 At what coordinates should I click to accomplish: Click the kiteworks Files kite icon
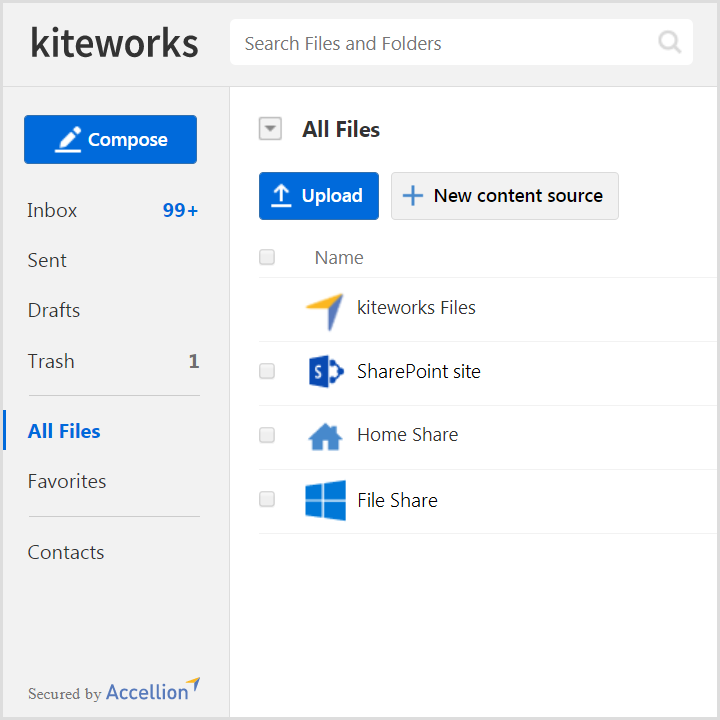coord(325,311)
